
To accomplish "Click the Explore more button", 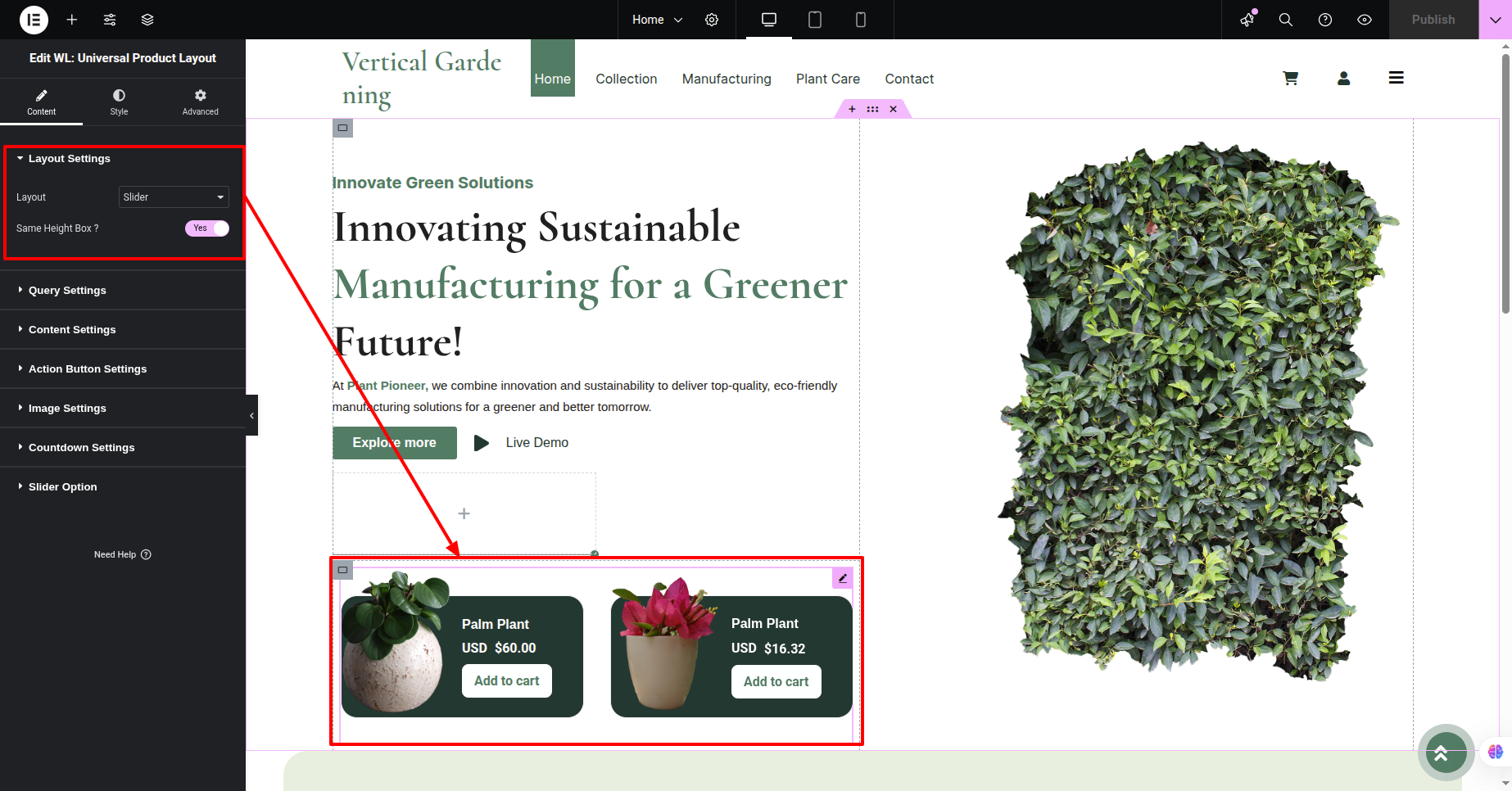I will [394, 443].
